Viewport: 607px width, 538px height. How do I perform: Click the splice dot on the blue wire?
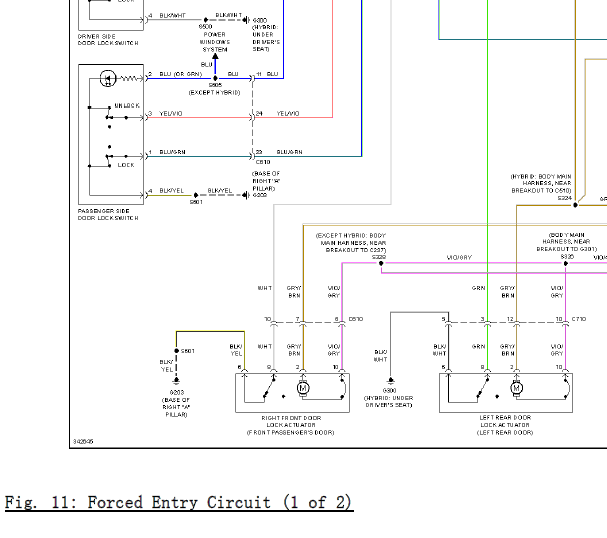215,79
